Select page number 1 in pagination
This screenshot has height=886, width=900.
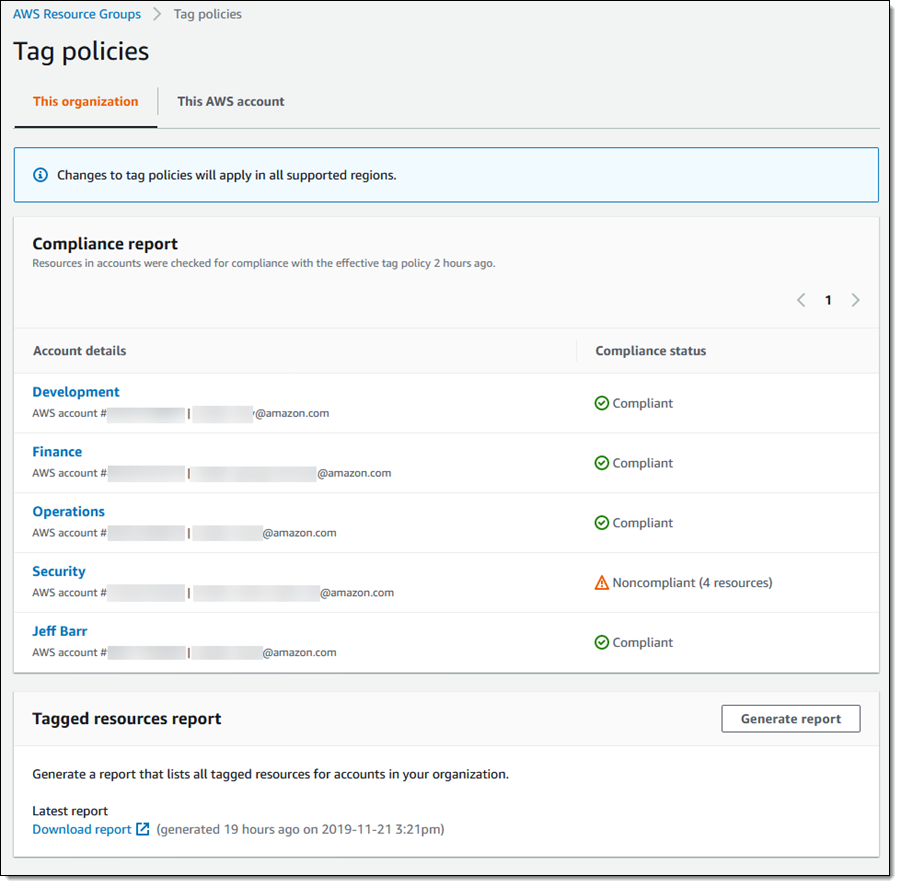[828, 300]
